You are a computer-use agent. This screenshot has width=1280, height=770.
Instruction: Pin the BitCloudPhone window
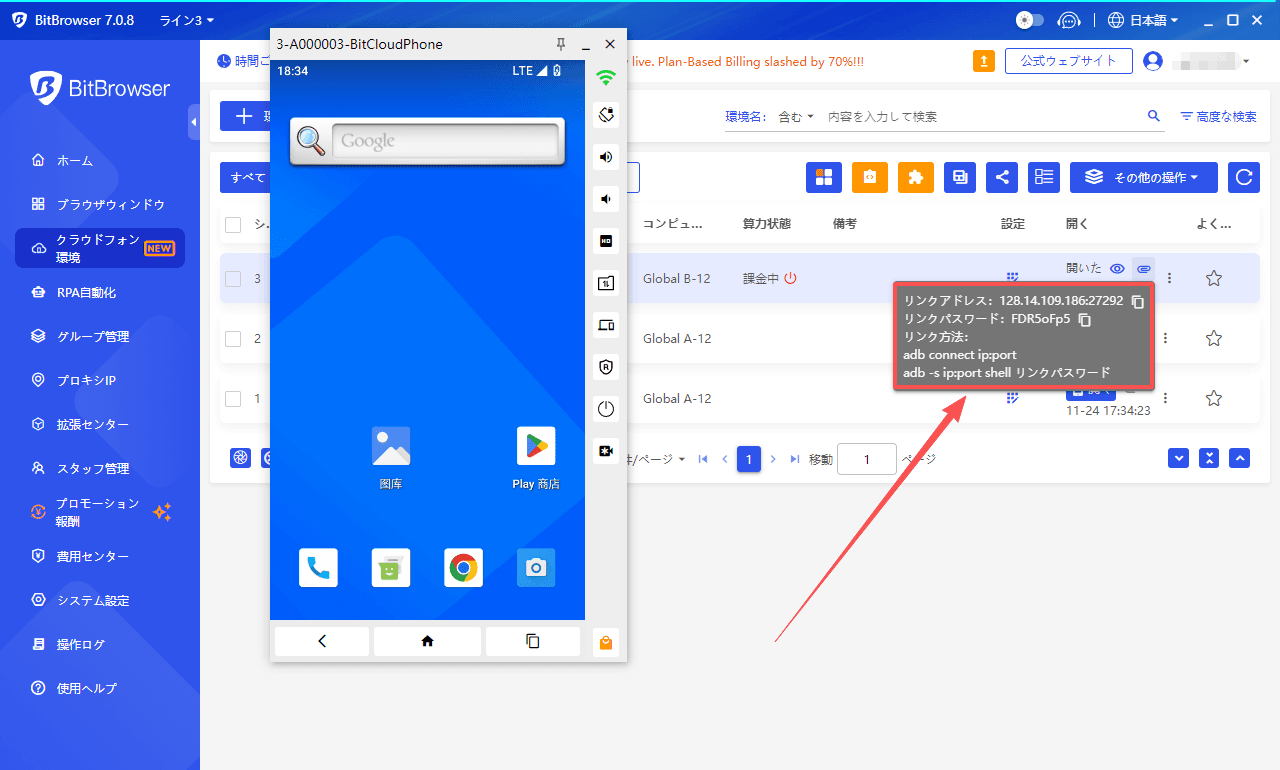coord(561,44)
